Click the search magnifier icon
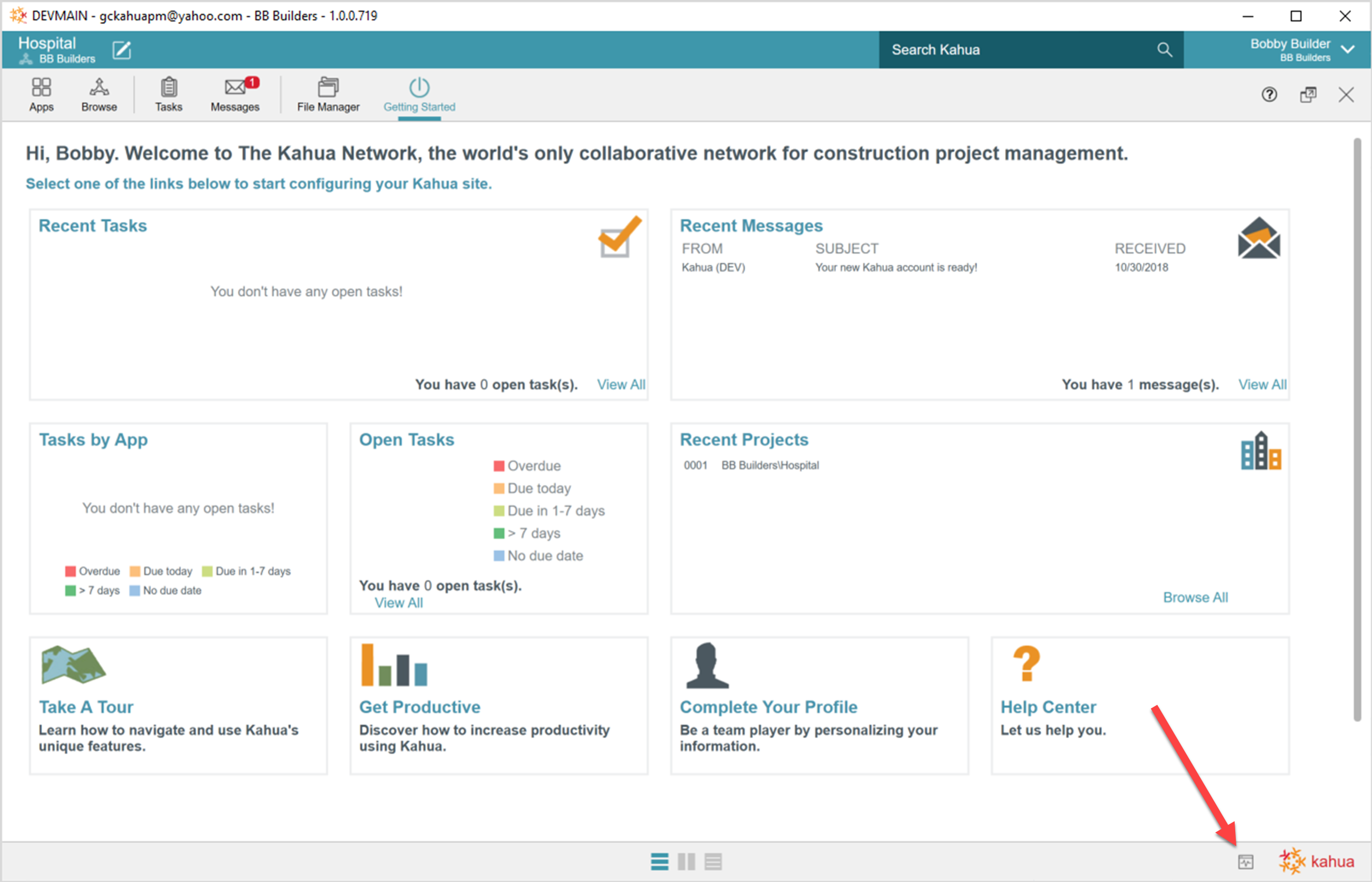The width and height of the screenshot is (1372, 882). 1164,50
